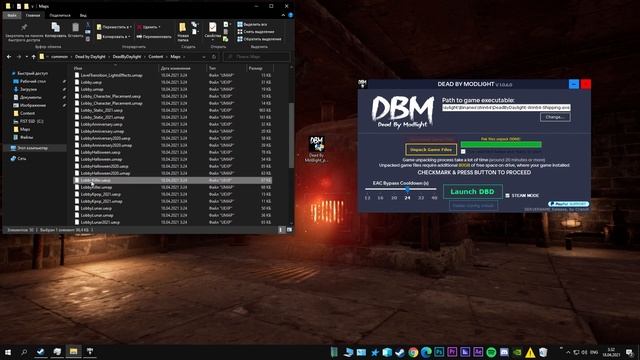
Task: Collapse the Explorer ribbon with chevron
Action: click(283, 15)
